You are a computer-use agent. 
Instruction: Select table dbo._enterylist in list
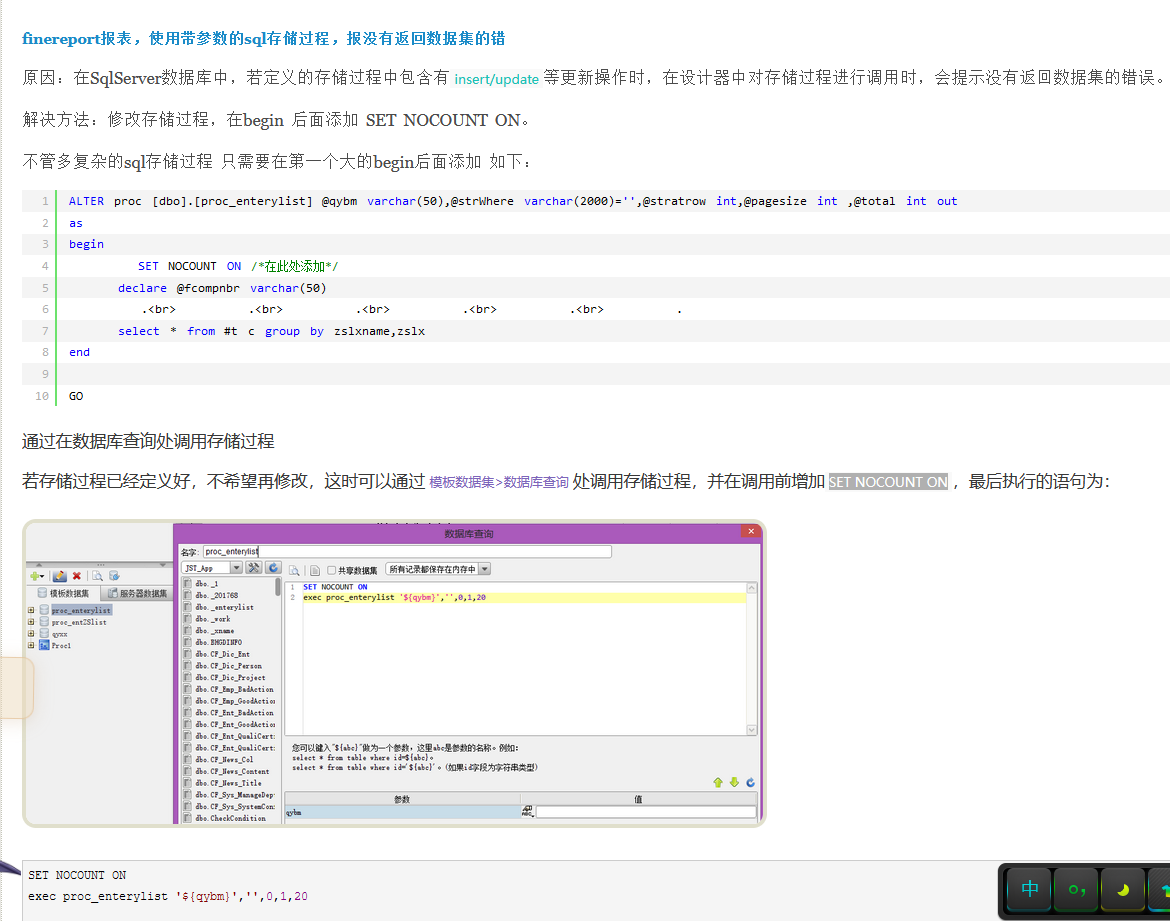(224, 607)
